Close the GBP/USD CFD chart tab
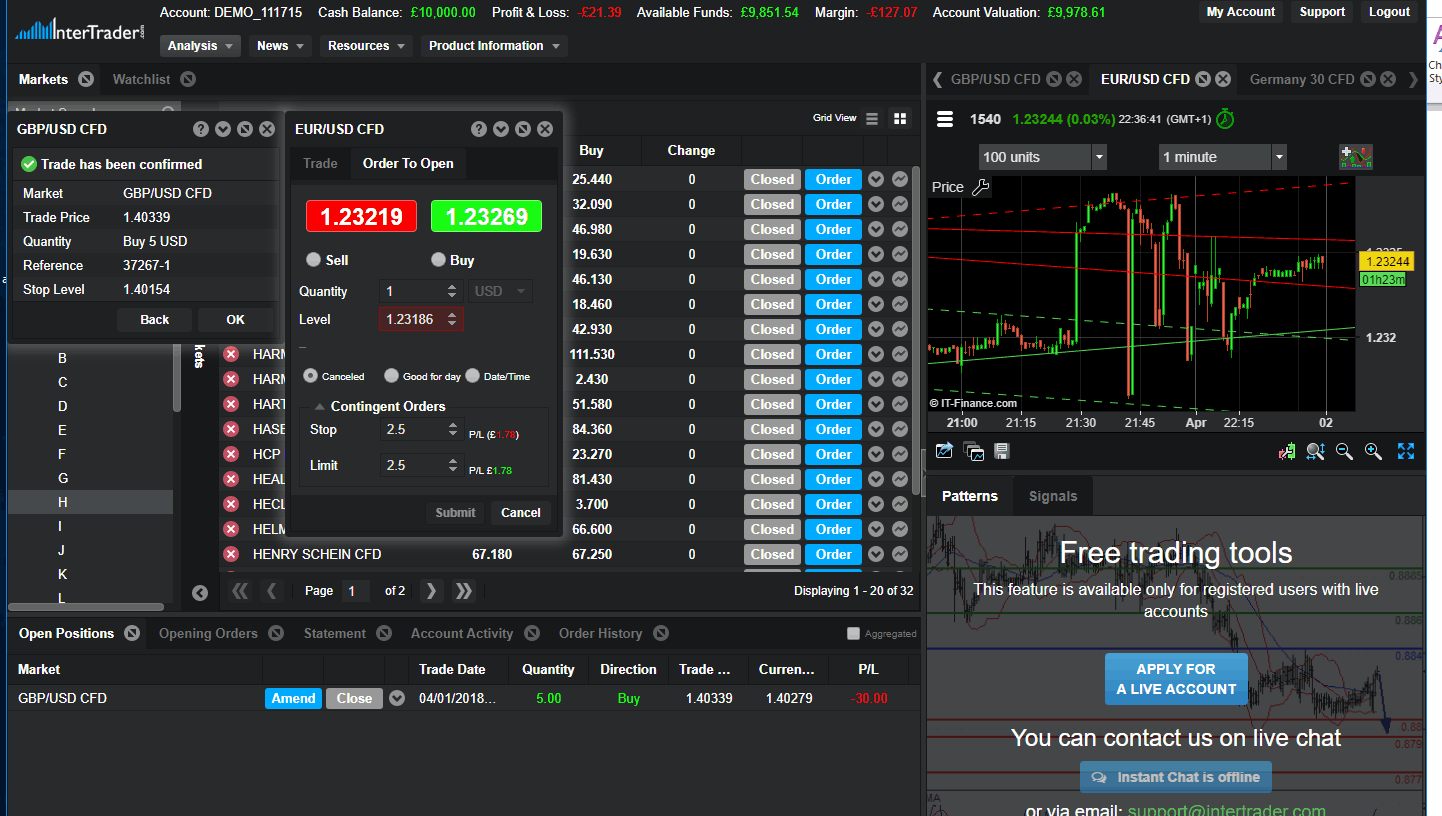The image size is (1442, 816). pos(1073,79)
